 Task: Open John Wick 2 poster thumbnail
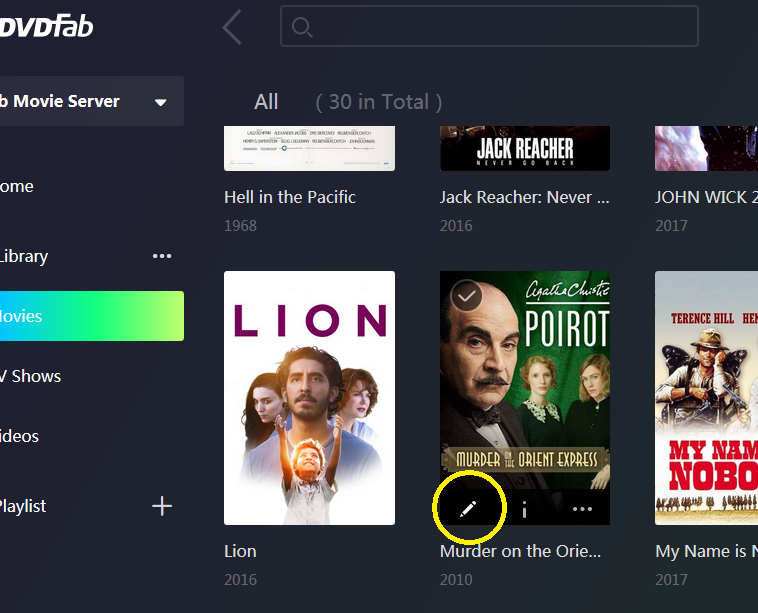coord(706,148)
